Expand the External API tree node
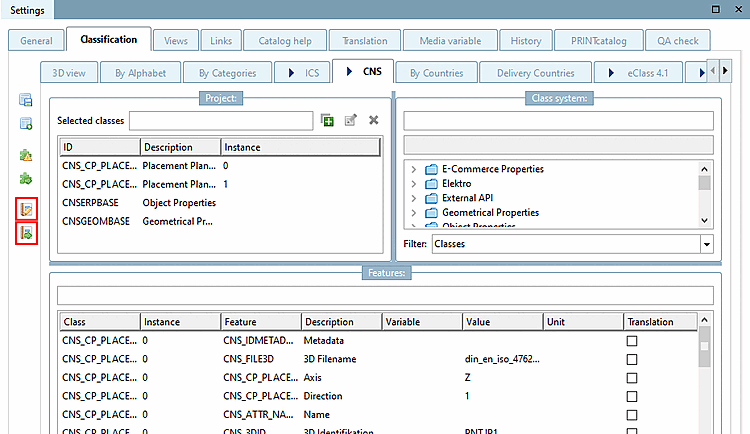Screen dimensions: 750x434 pyautogui.click(x=414, y=198)
